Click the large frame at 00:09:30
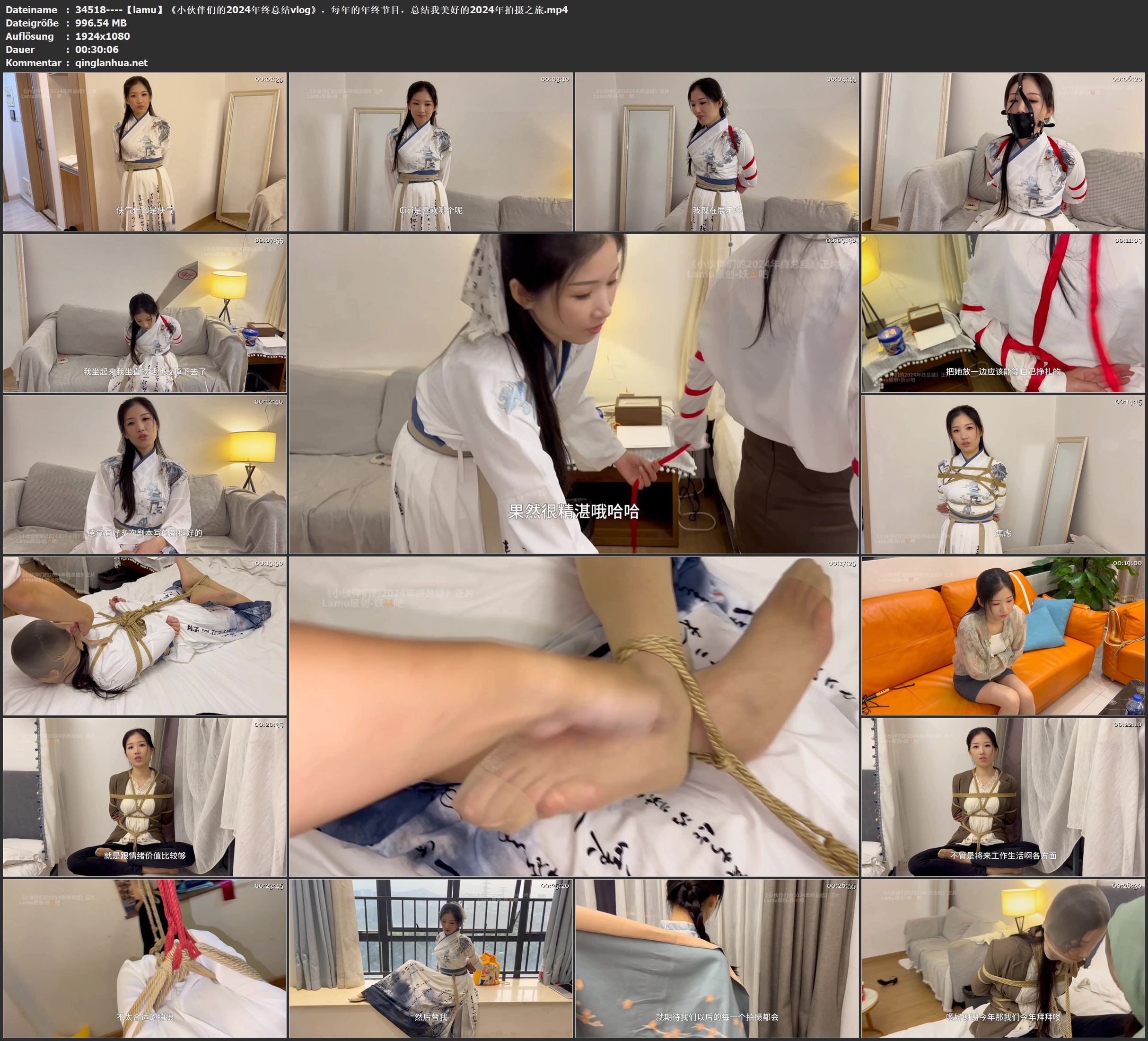The height and width of the screenshot is (1041, 1148). point(574,394)
